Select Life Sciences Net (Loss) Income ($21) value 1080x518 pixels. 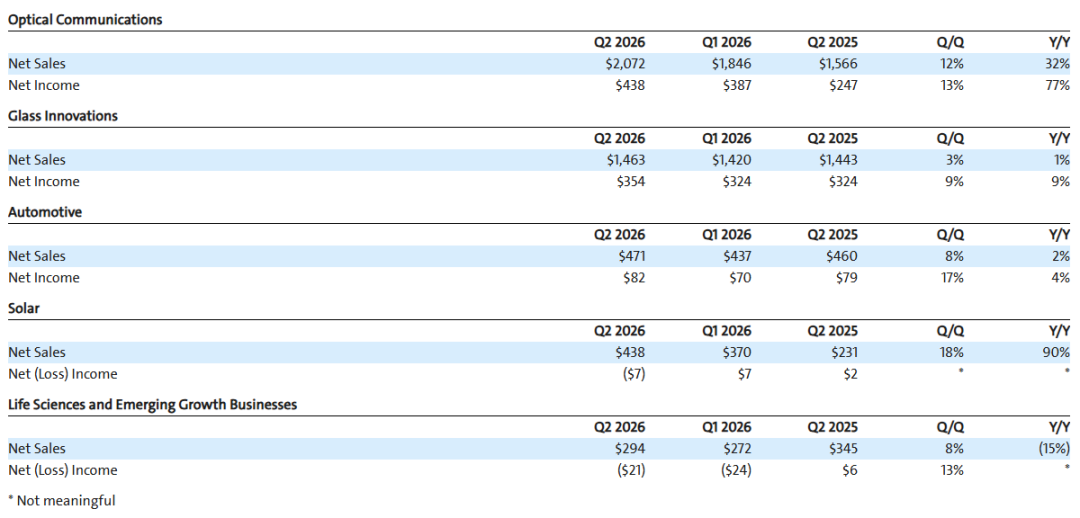[630, 470]
